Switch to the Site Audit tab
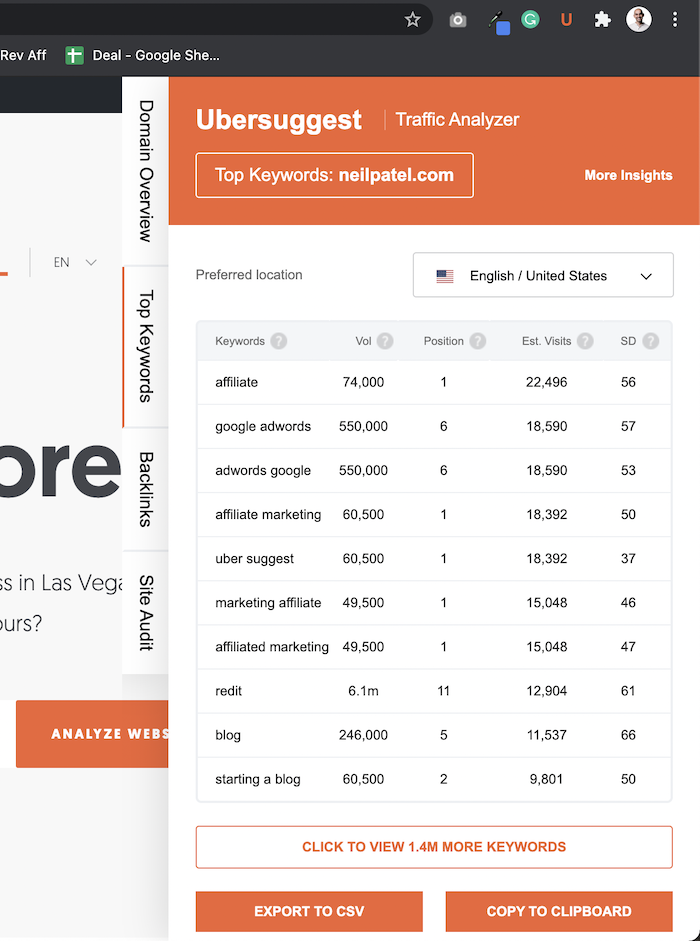Image resolution: width=700 pixels, height=941 pixels. point(145,613)
